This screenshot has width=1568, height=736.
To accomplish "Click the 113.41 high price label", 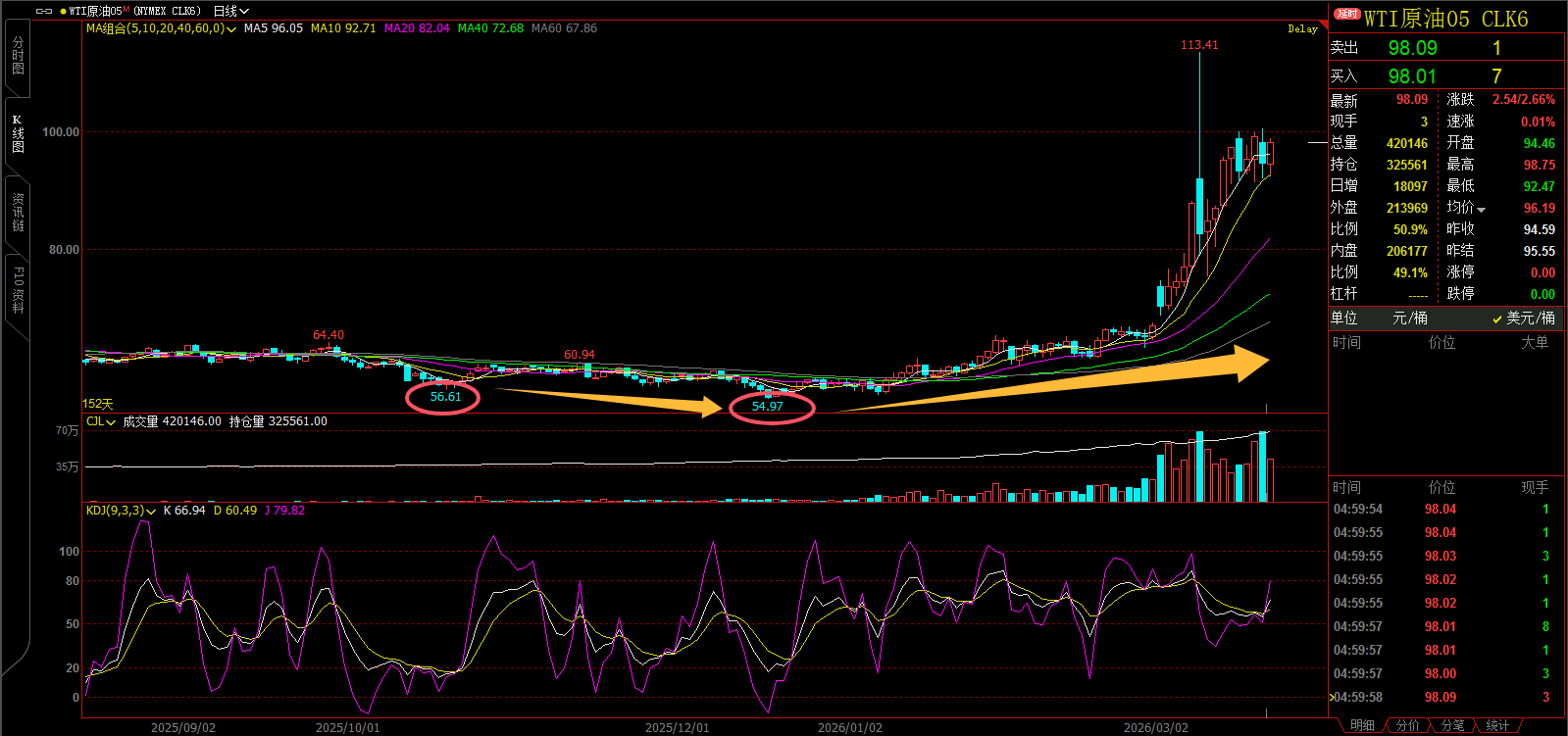I will (1199, 45).
